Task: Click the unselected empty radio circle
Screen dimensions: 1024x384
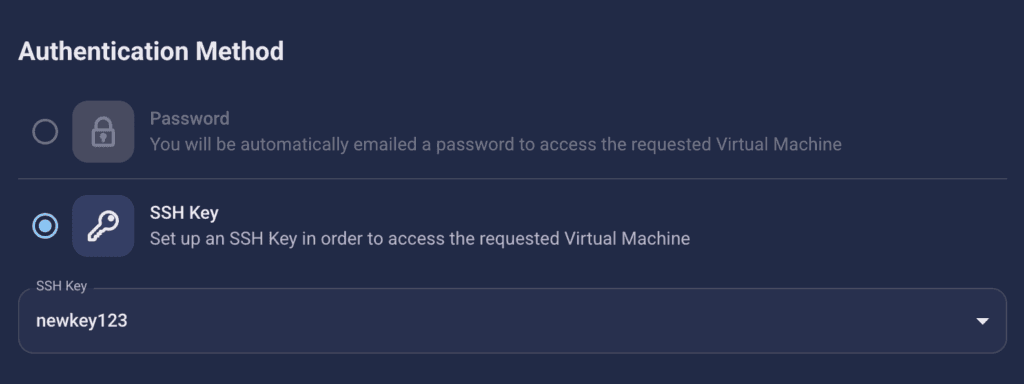Action: point(45,132)
